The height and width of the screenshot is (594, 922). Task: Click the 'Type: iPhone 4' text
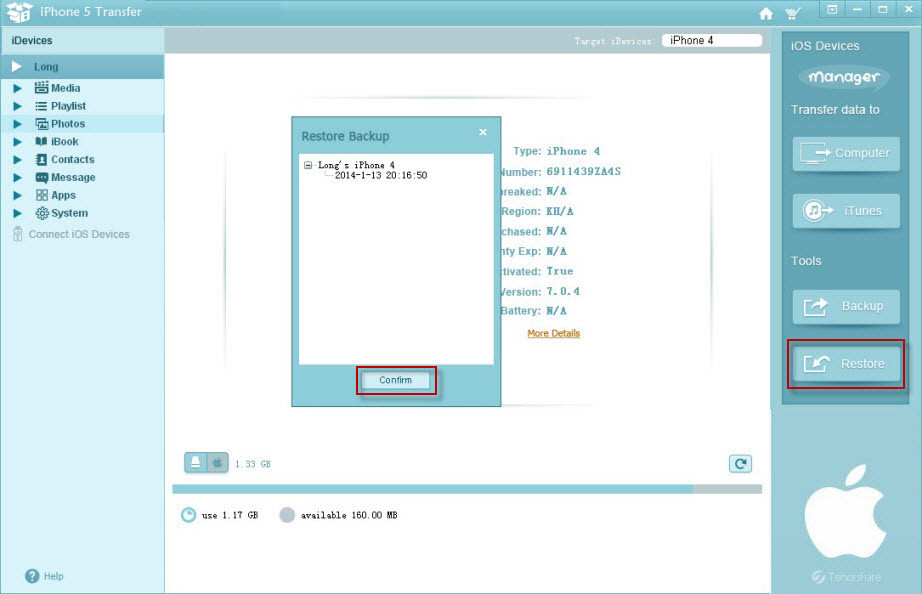[556, 151]
